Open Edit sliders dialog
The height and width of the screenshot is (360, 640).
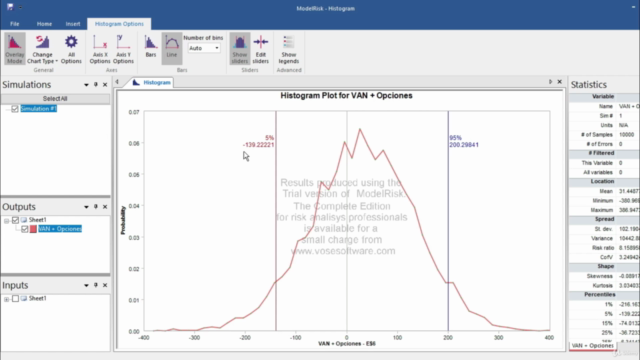click(260, 49)
